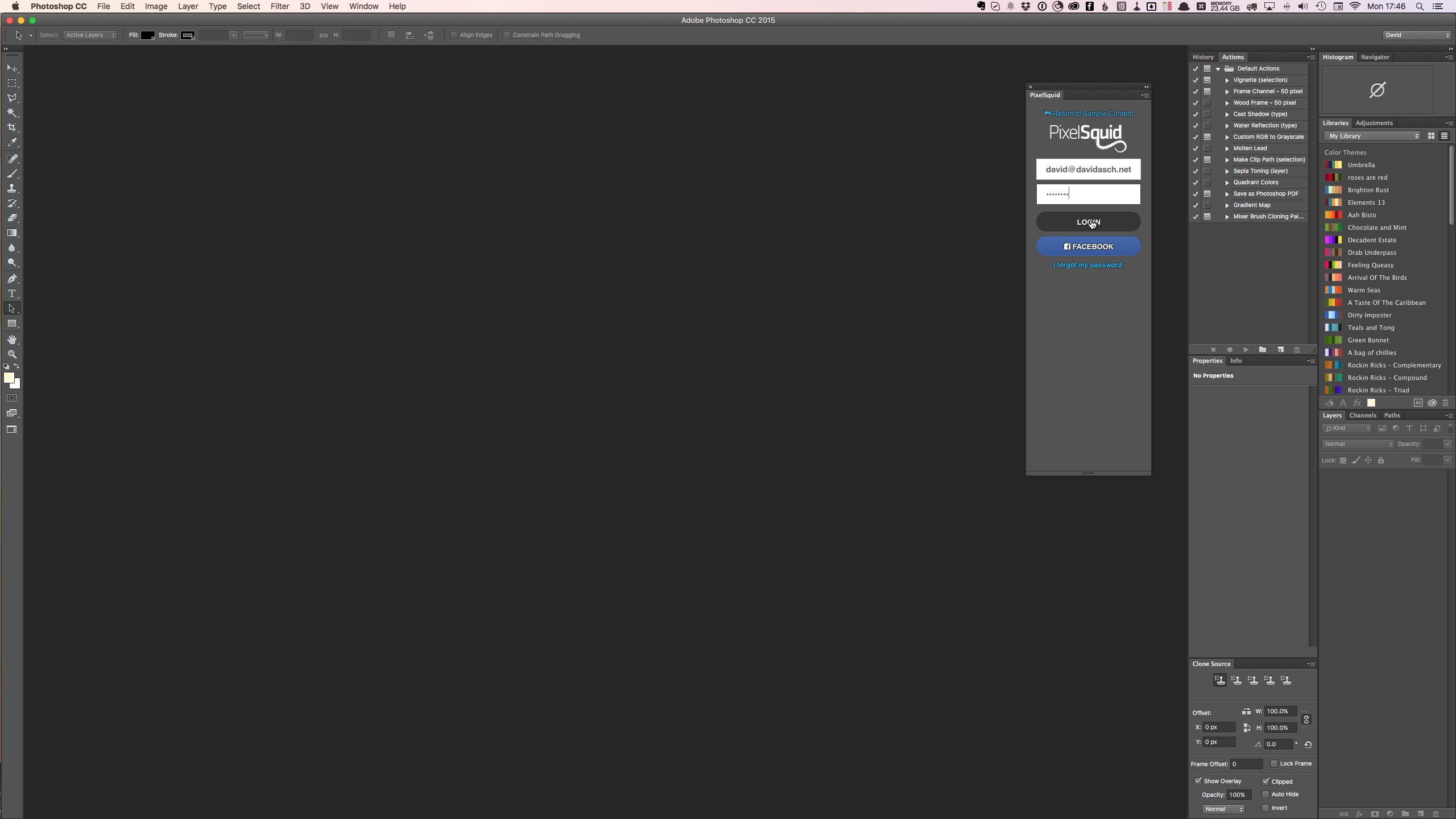This screenshot has height=819, width=1456.
Task: Select the Zoom tool in the toolbar
Action: pos(12,354)
